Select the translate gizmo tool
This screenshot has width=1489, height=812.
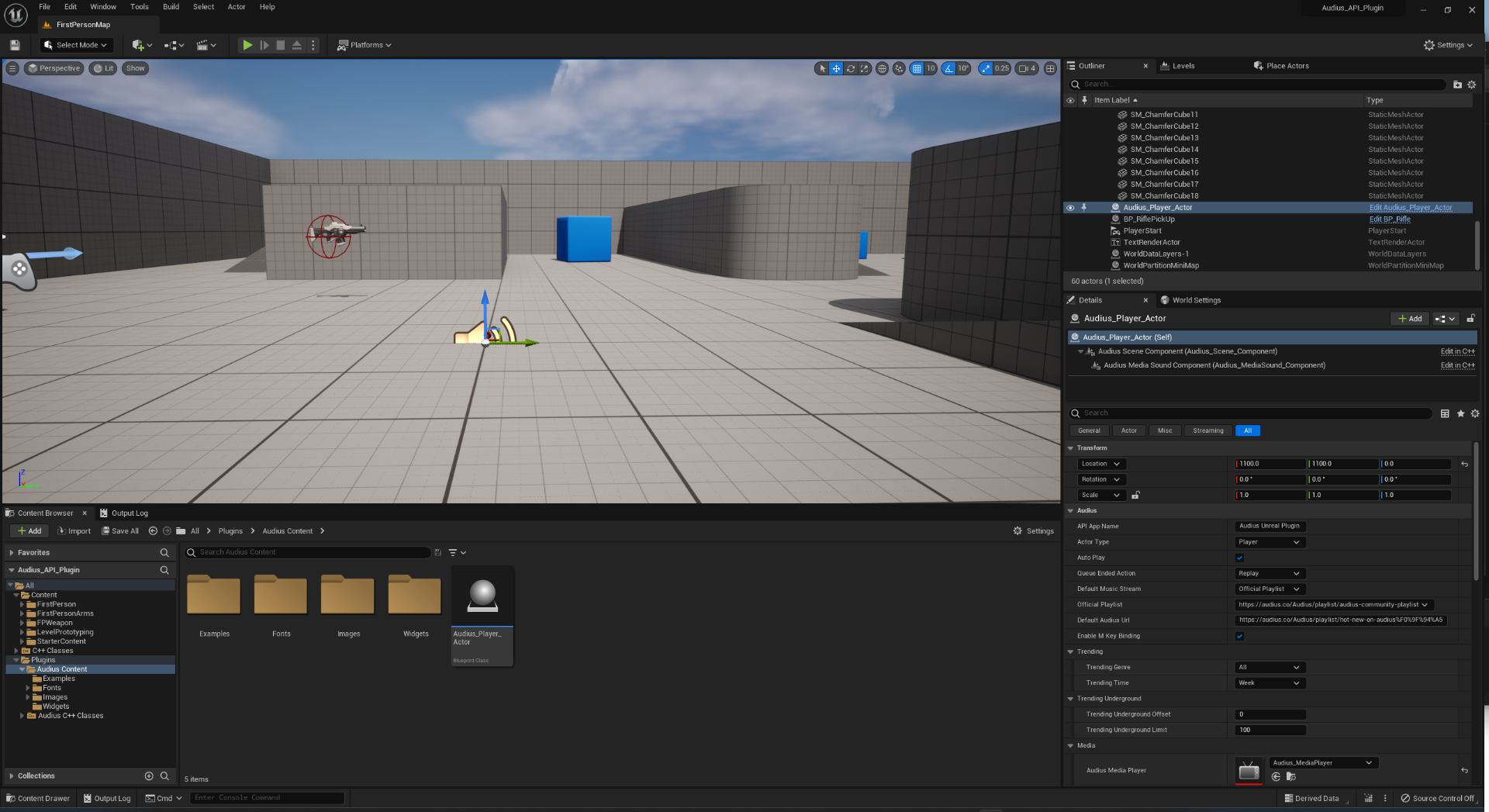pos(836,68)
